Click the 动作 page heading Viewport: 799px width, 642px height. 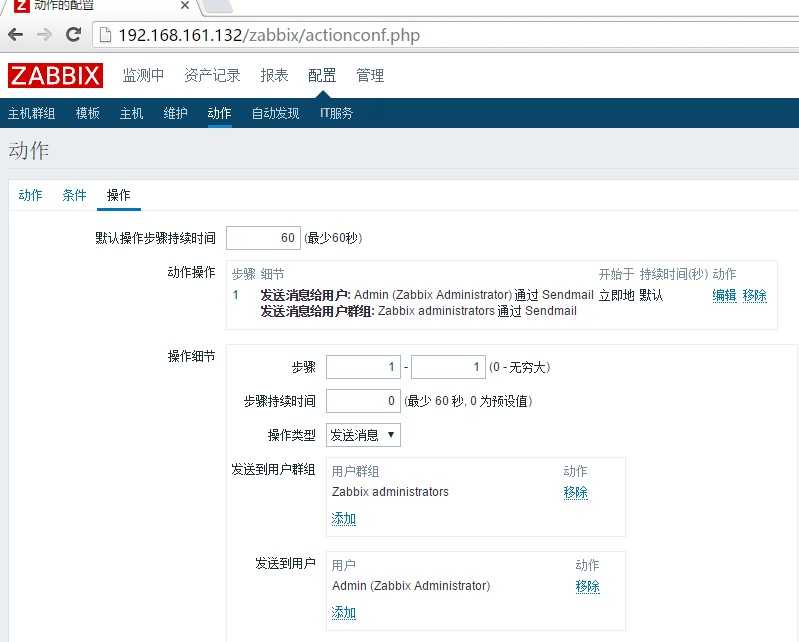[x=29, y=151]
